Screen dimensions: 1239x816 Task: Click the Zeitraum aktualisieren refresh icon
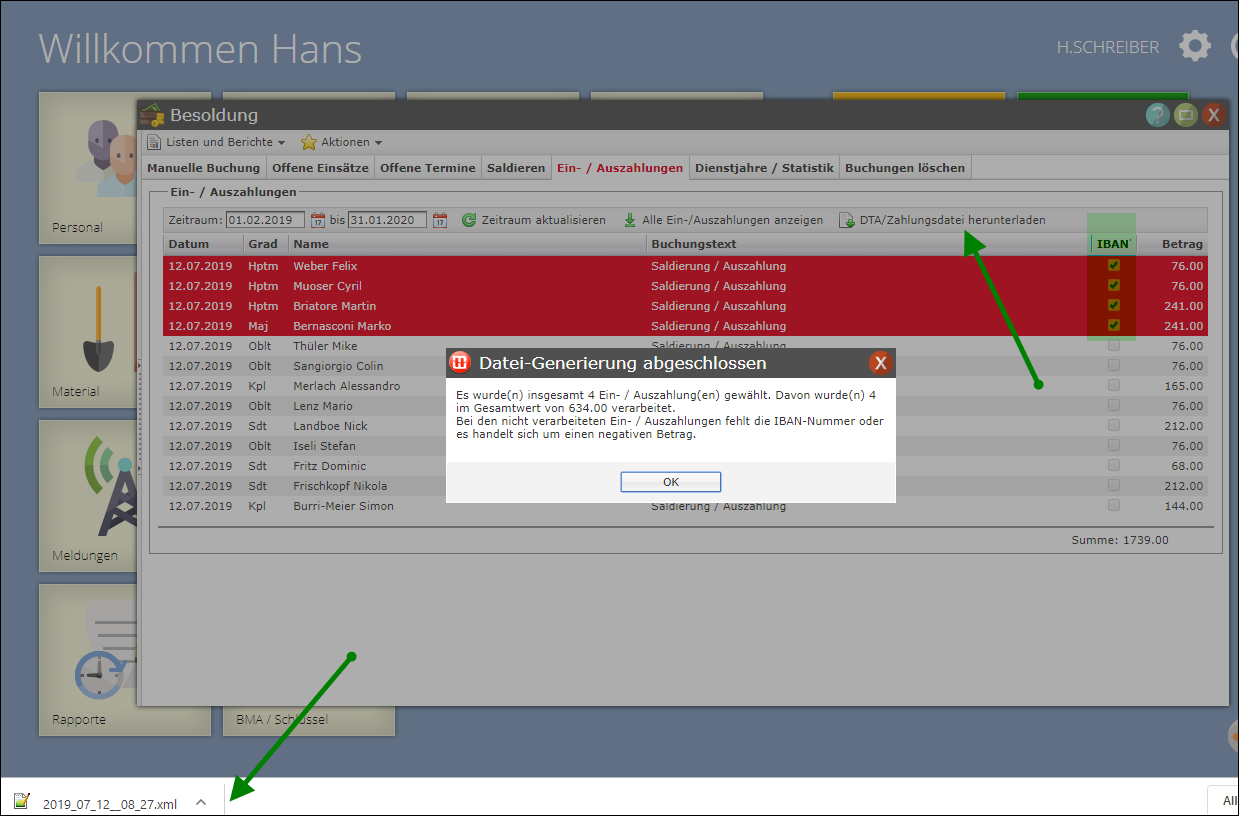click(469, 220)
